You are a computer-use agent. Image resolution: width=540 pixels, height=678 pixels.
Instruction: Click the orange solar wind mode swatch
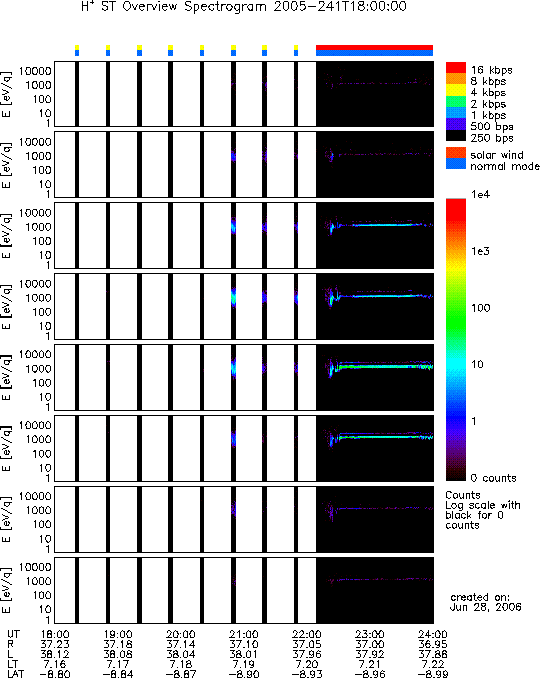[456, 153]
